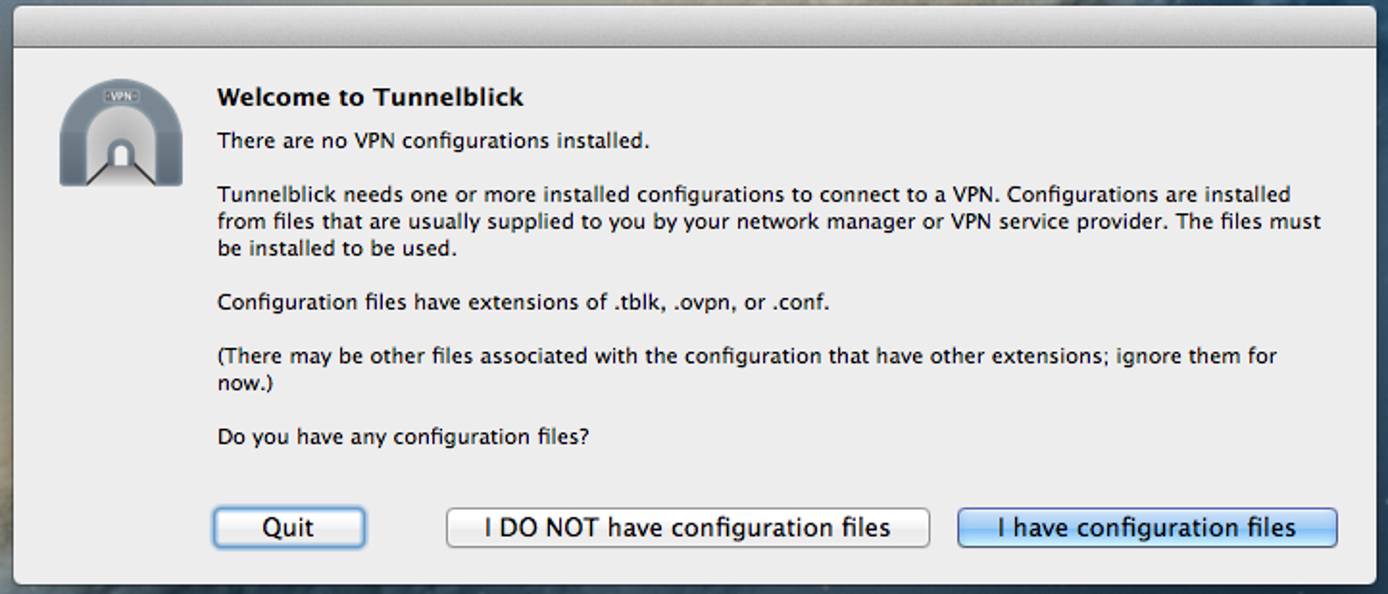Click the gray tunnel archway graphic
The width and height of the screenshot is (1388, 594).
[x=120, y=120]
